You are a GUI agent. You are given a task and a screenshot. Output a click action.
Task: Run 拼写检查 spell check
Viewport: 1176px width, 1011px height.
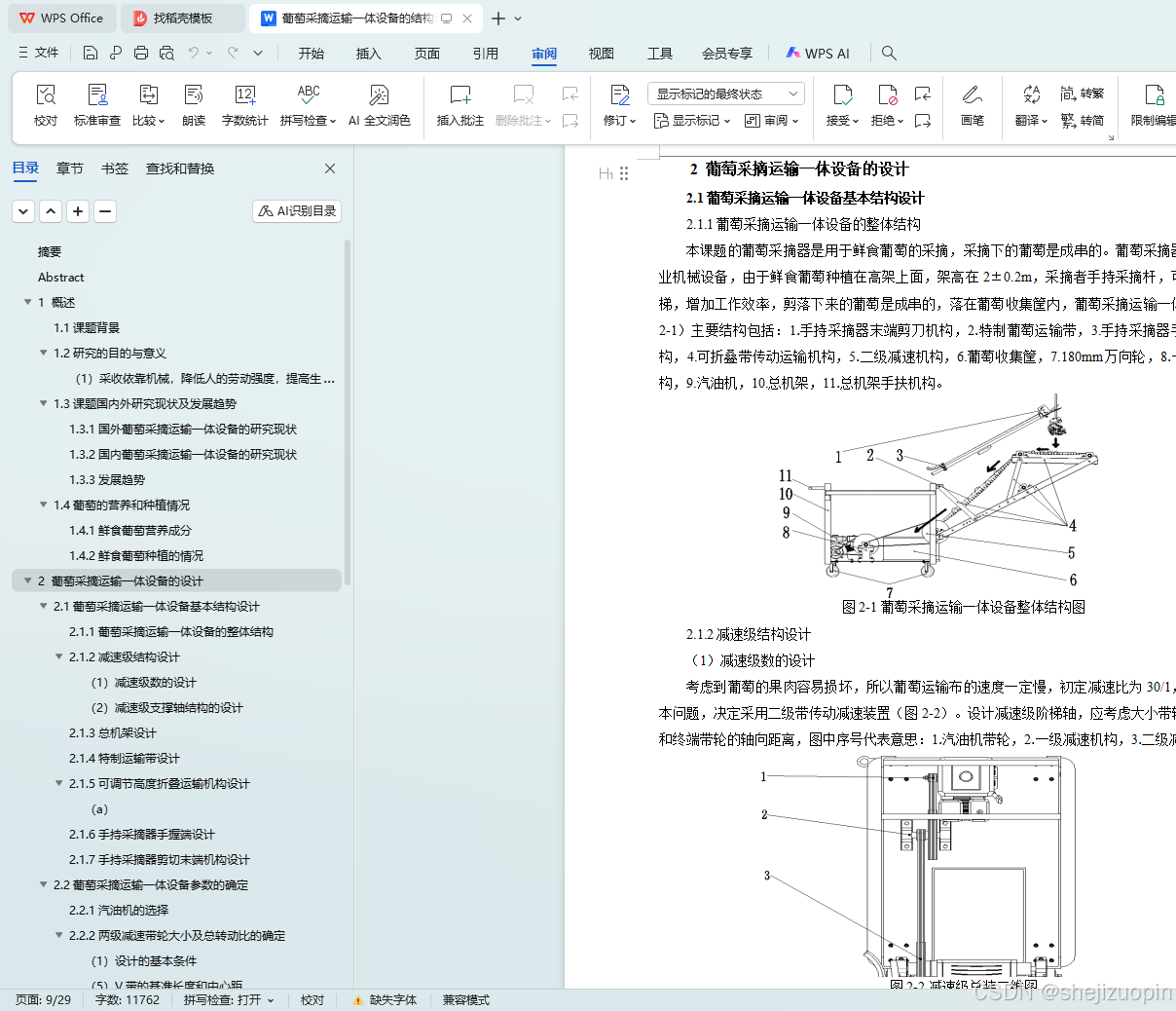(308, 105)
